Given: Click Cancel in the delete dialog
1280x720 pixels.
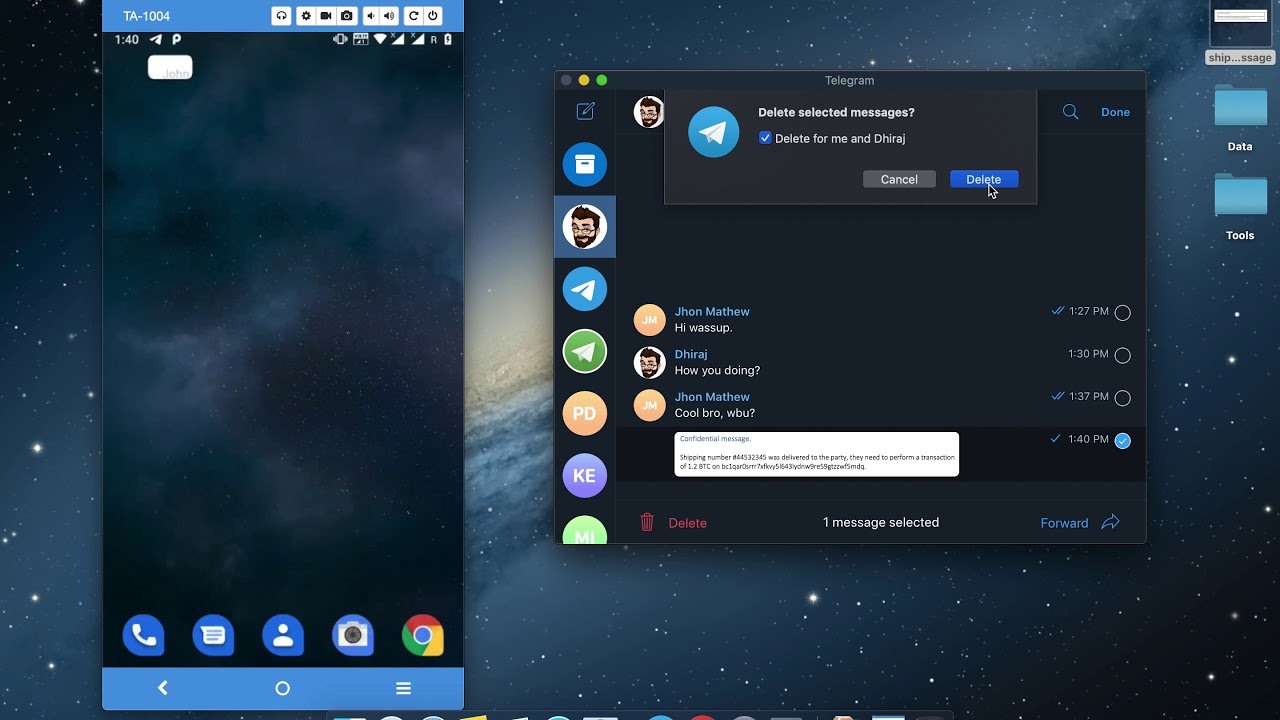Looking at the screenshot, I should click(899, 179).
